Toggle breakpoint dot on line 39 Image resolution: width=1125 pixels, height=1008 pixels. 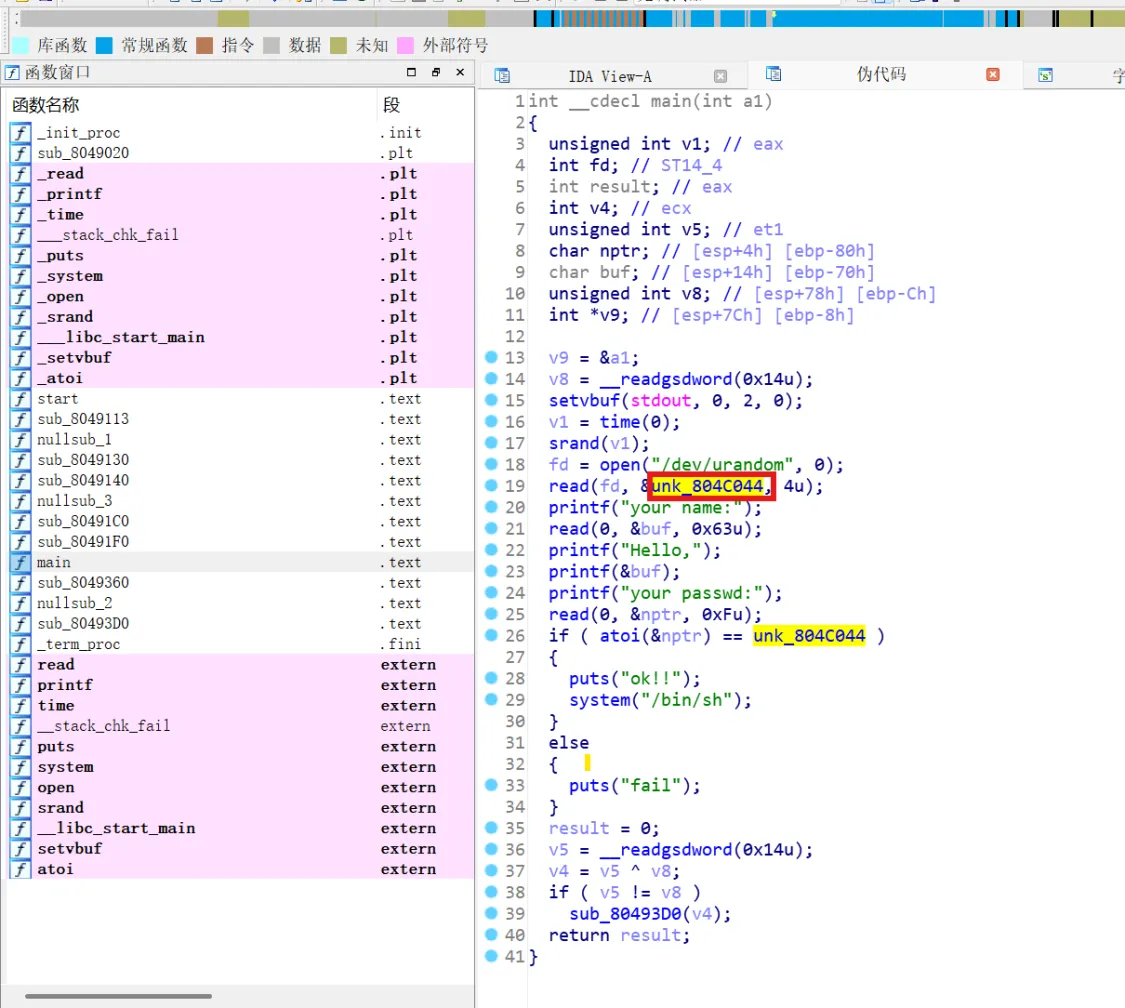tap(491, 913)
